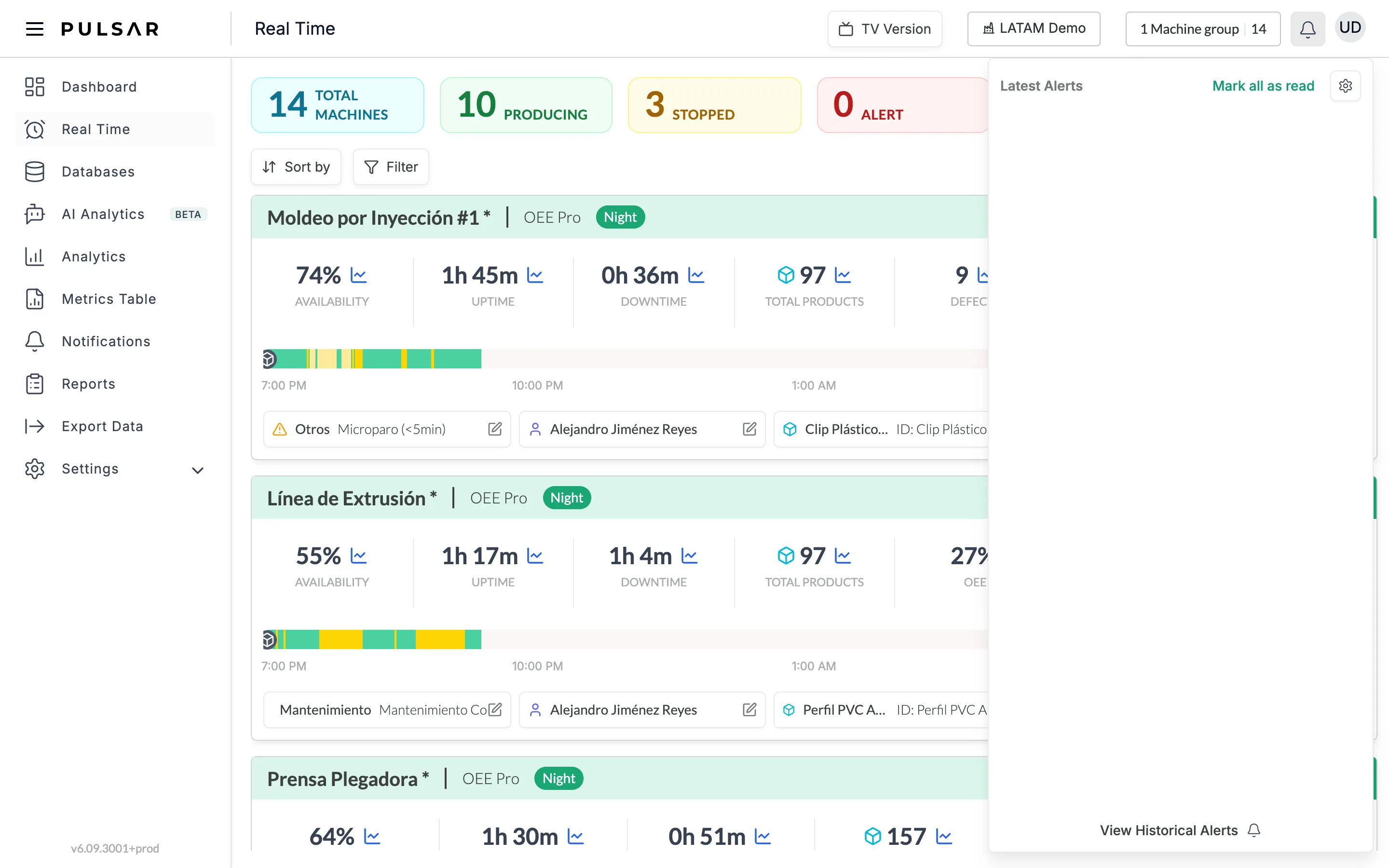Click the downtime chart icon next to 0h 36m
The image size is (1389, 868).
coord(696,275)
